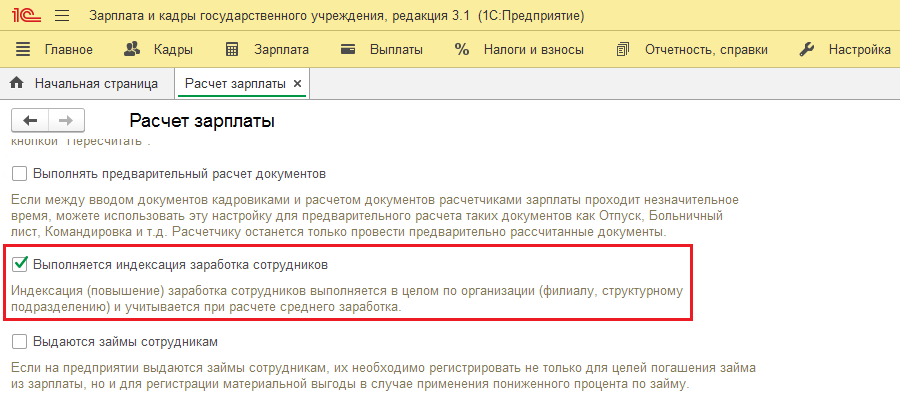This screenshot has height=402, width=900.
Task: Click description text starting Если на предприятии выдаются займы
Action: pyautogui.click(x=383, y=375)
